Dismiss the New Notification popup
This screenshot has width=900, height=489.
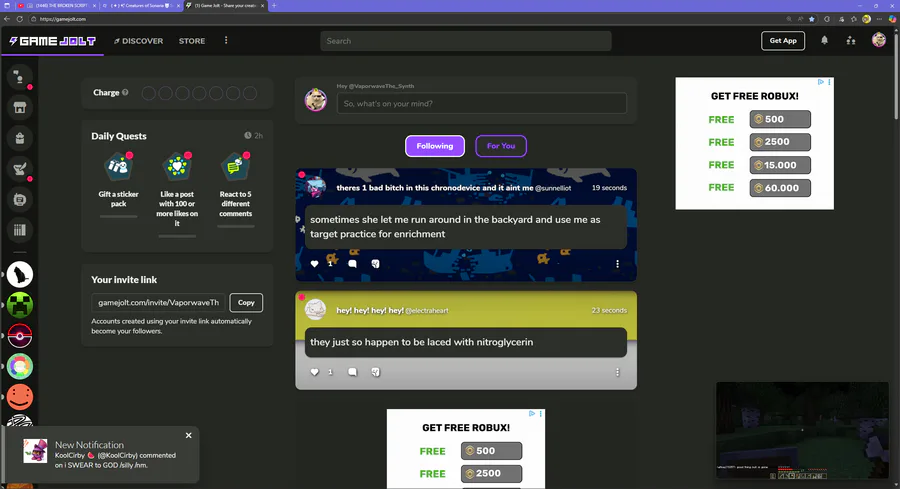point(188,436)
